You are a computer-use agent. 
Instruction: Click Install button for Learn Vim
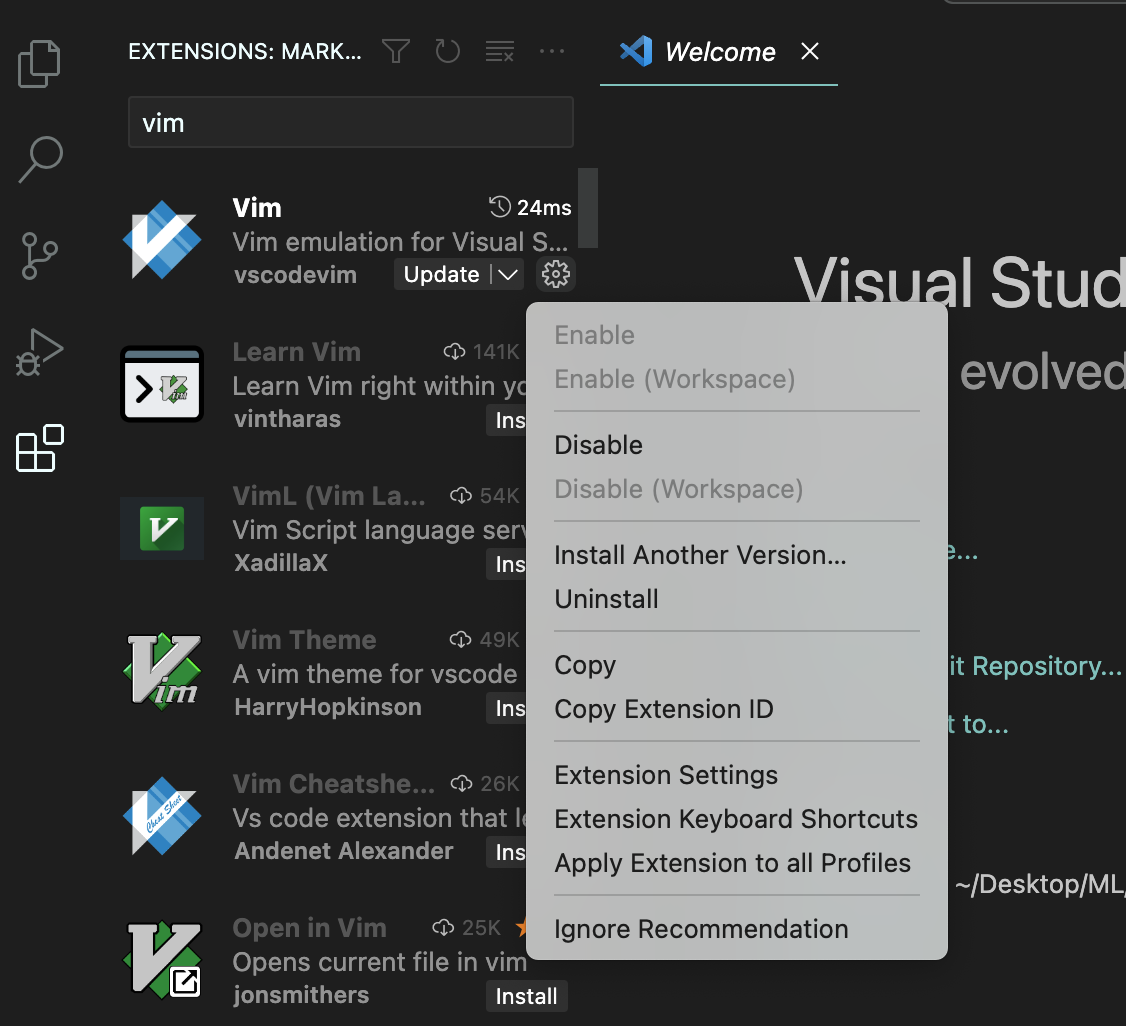coord(507,420)
